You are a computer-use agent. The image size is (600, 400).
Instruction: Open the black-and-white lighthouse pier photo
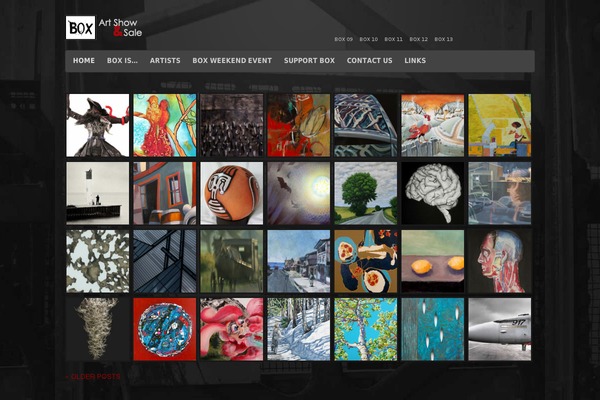pos(98,193)
